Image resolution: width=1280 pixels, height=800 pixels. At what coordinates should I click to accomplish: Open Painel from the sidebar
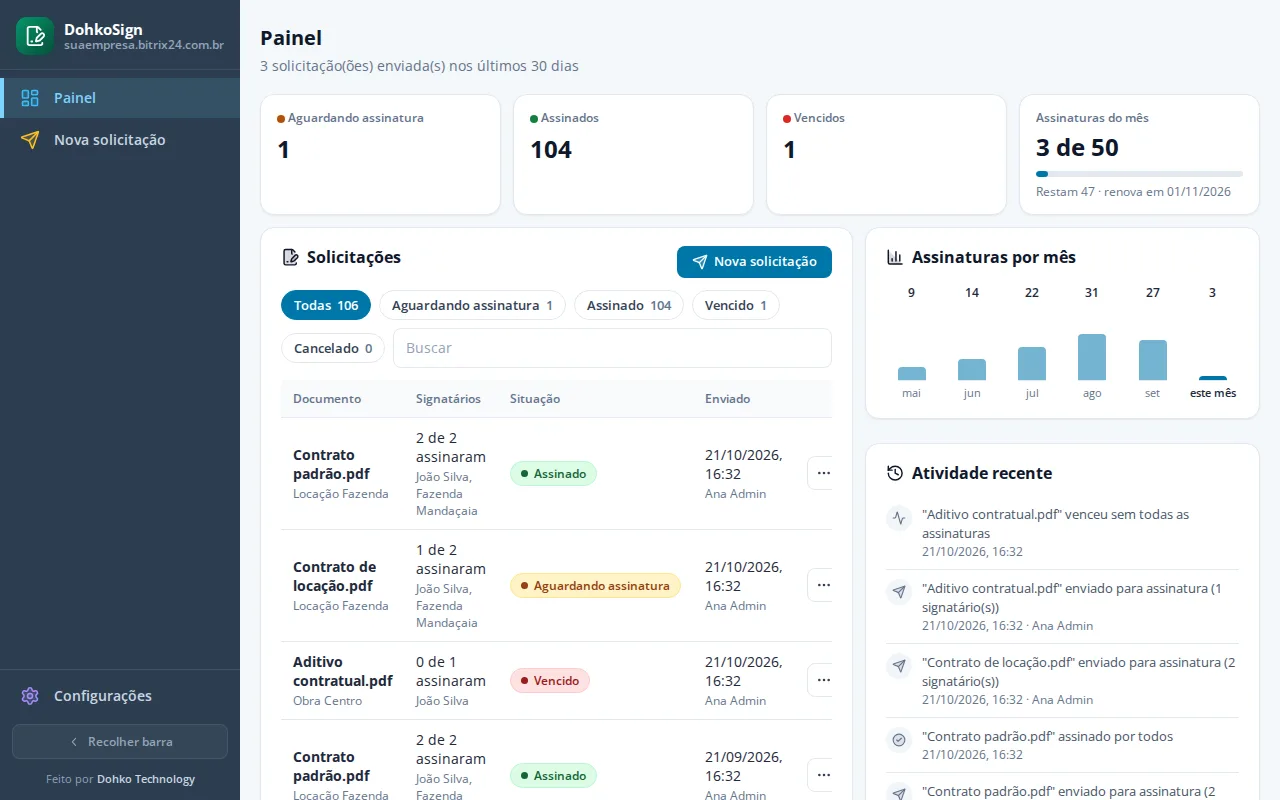(120, 98)
